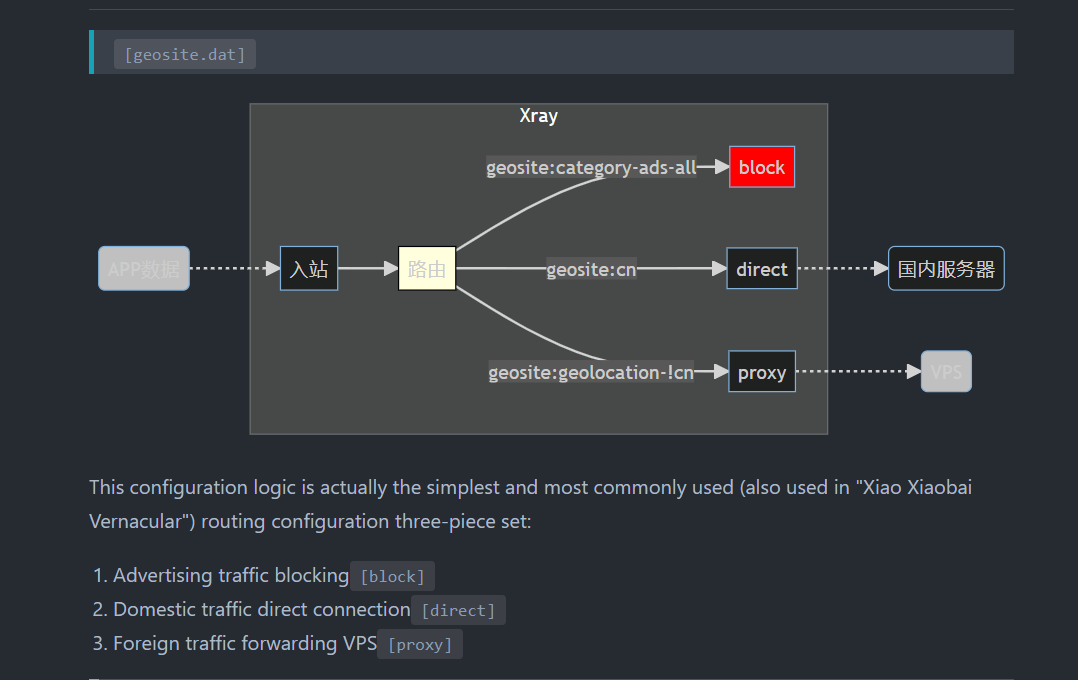Select the grayed VPS node
Image resolution: width=1078 pixels, height=680 pixels.
[x=945, y=371]
